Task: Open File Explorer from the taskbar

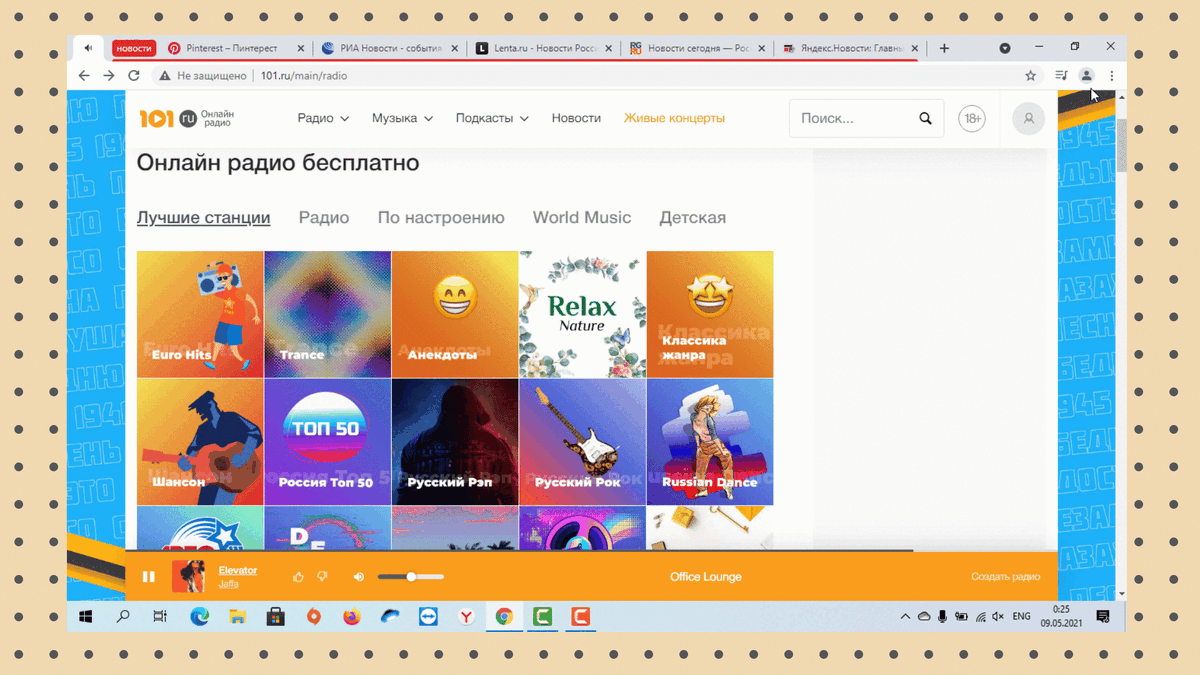Action: click(x=237, y=617)
